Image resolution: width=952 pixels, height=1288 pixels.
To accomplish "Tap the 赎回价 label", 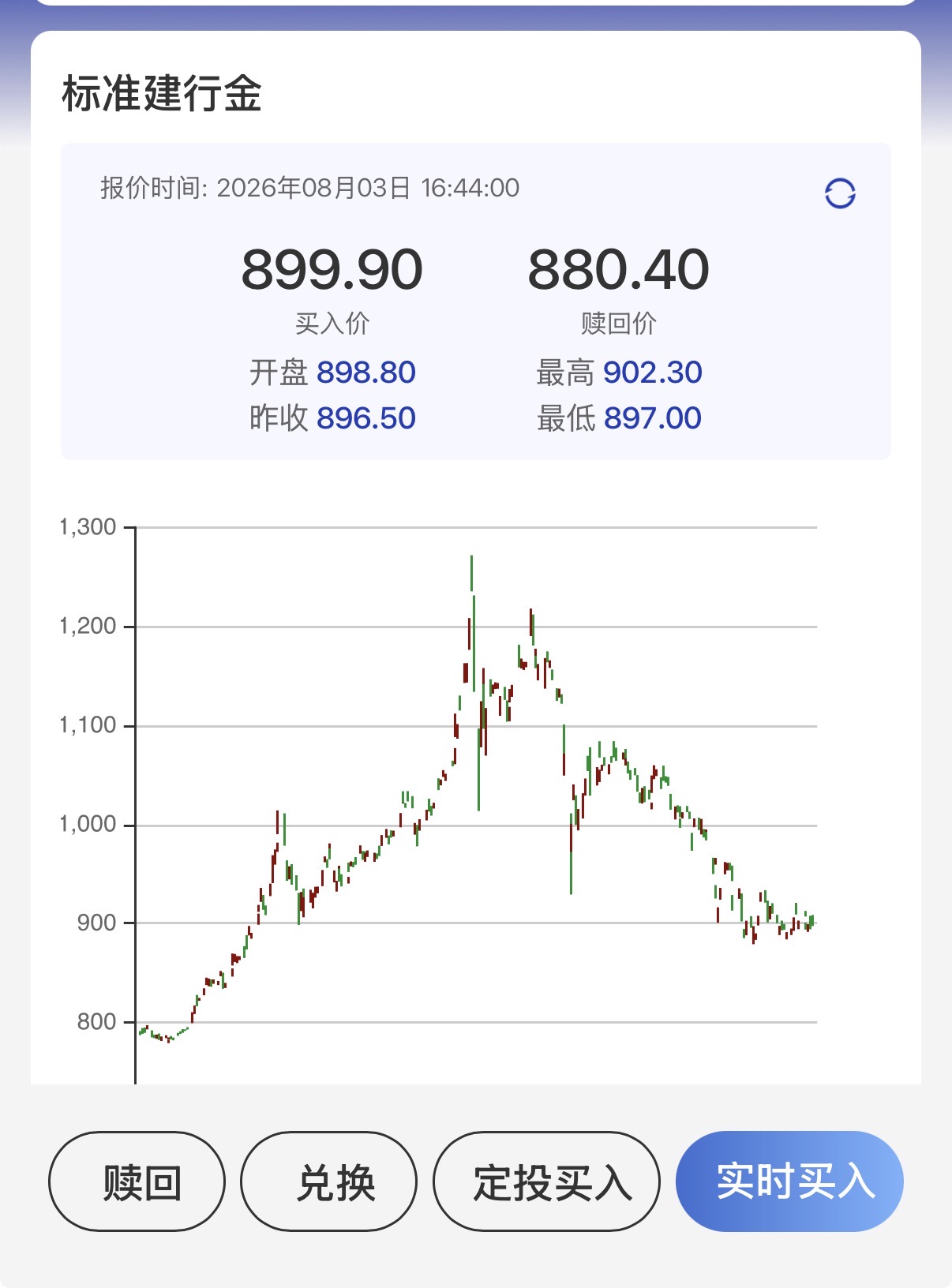I will (619, 323).
